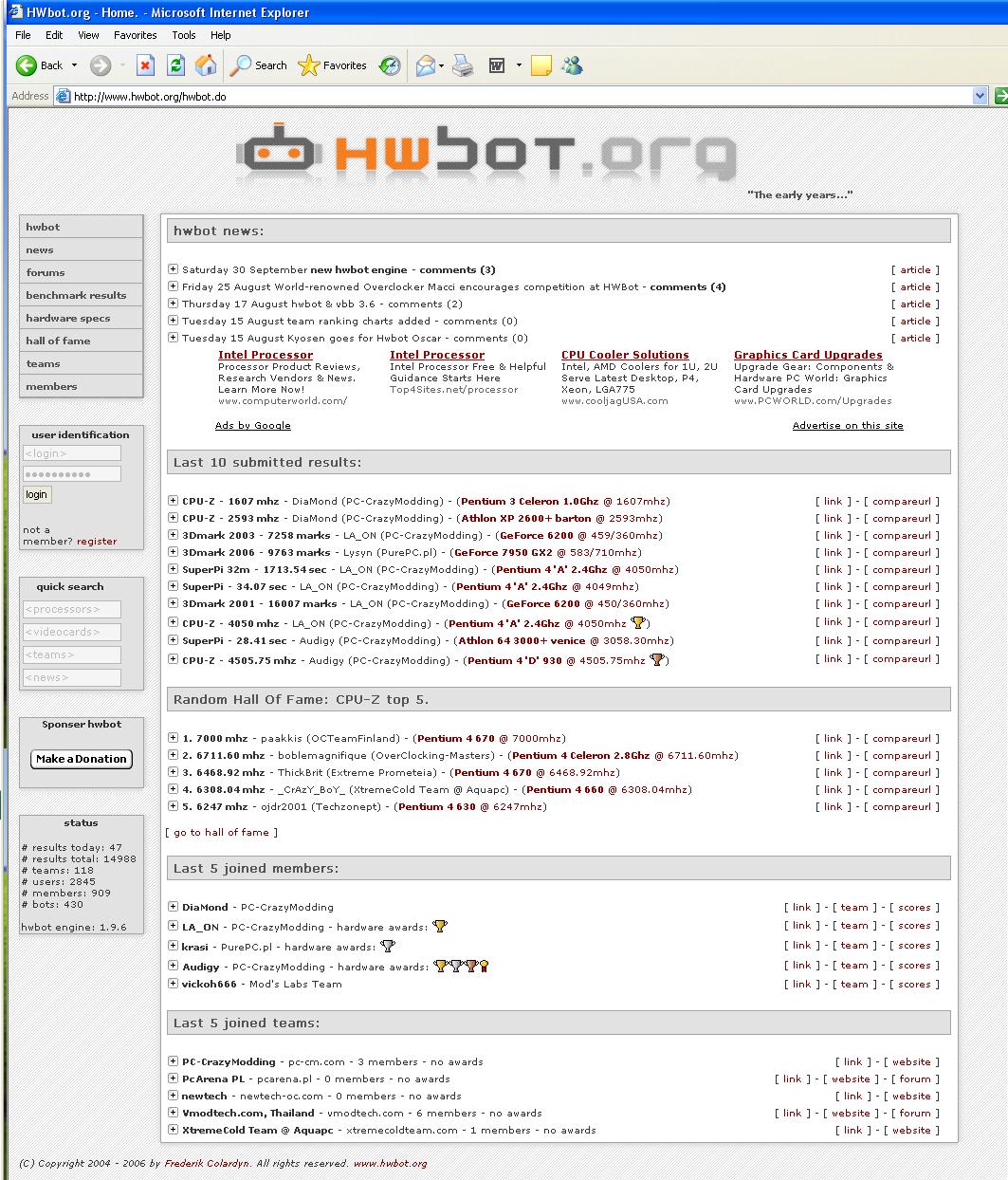This screenshot has height=1180, width=1008.
Task: Click the History icon in toolbar
Action: click(x=390, y=65)
